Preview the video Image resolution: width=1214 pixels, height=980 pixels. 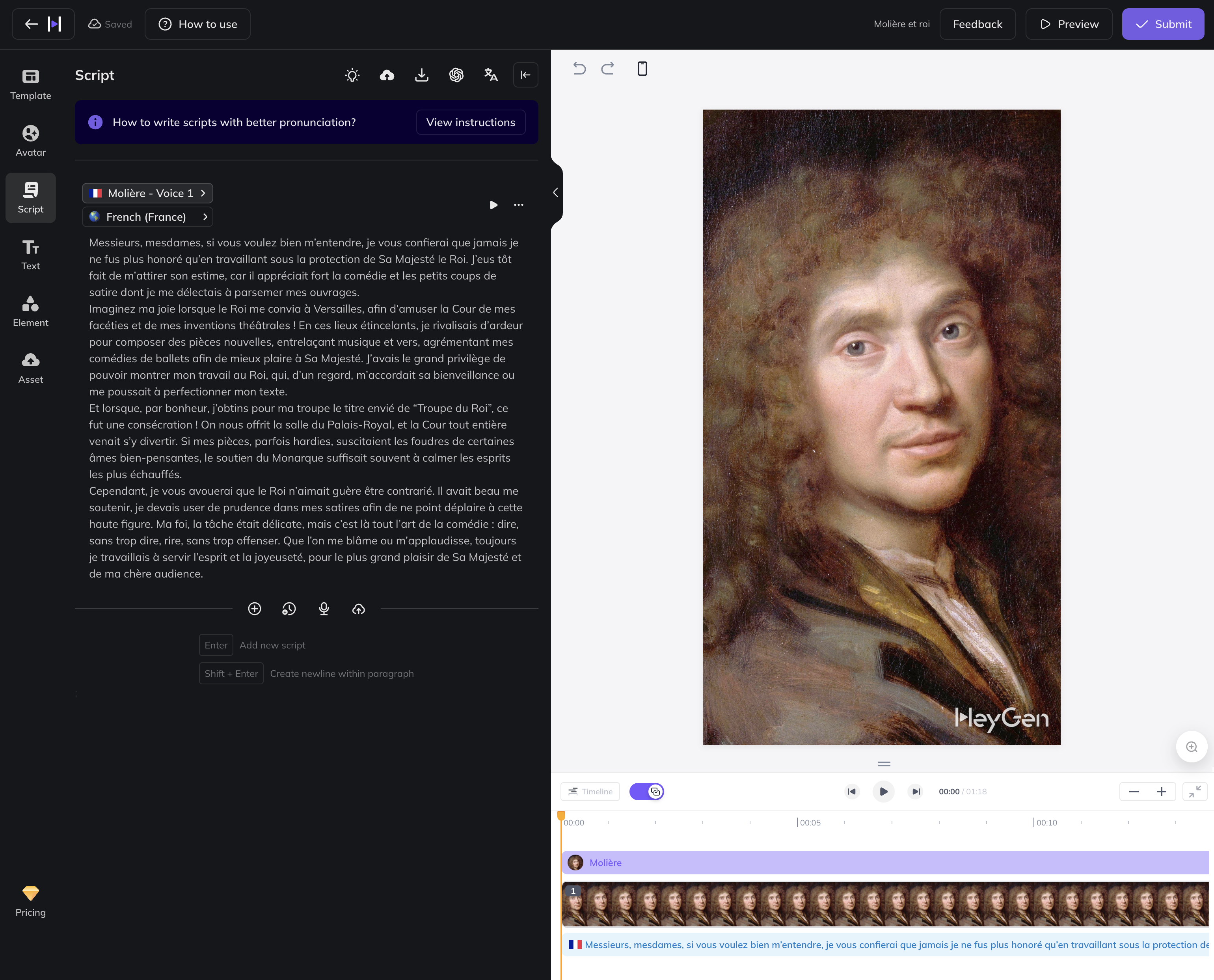coord(1069,24)
